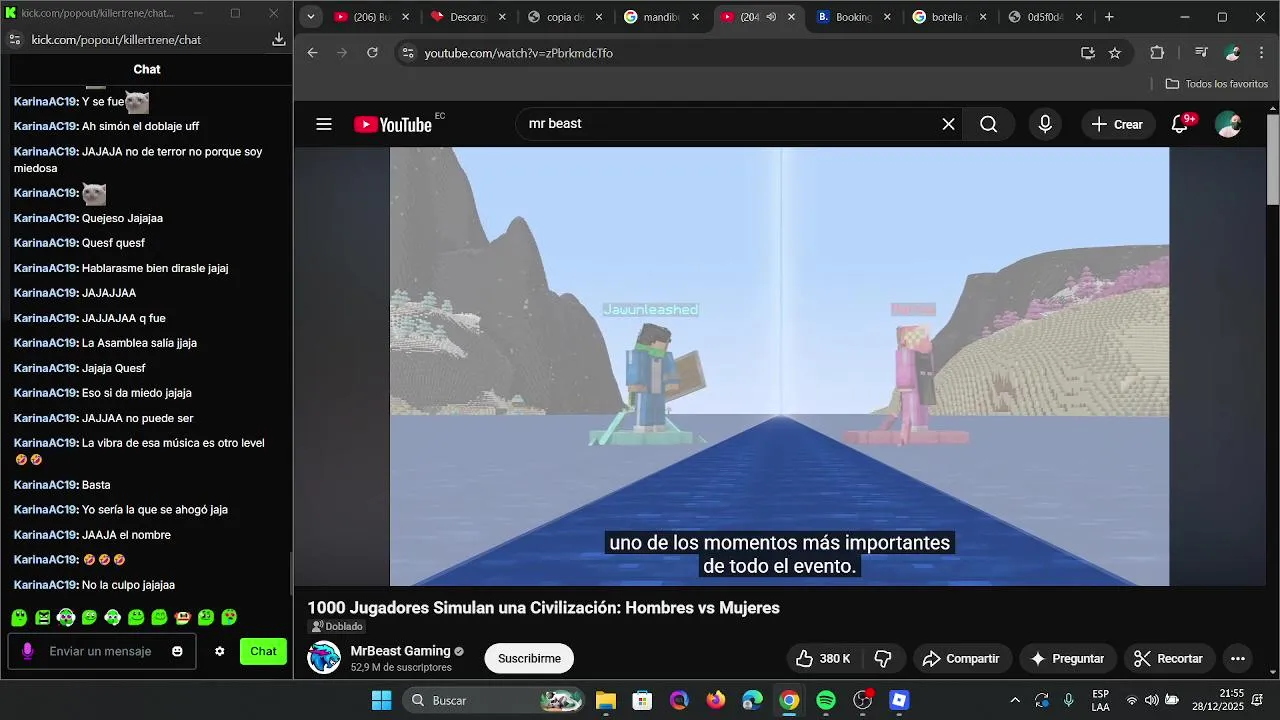Open the YouTube account avatar menu
The width and height of the screenshot is (1280, 720).
click(1228, 124)
